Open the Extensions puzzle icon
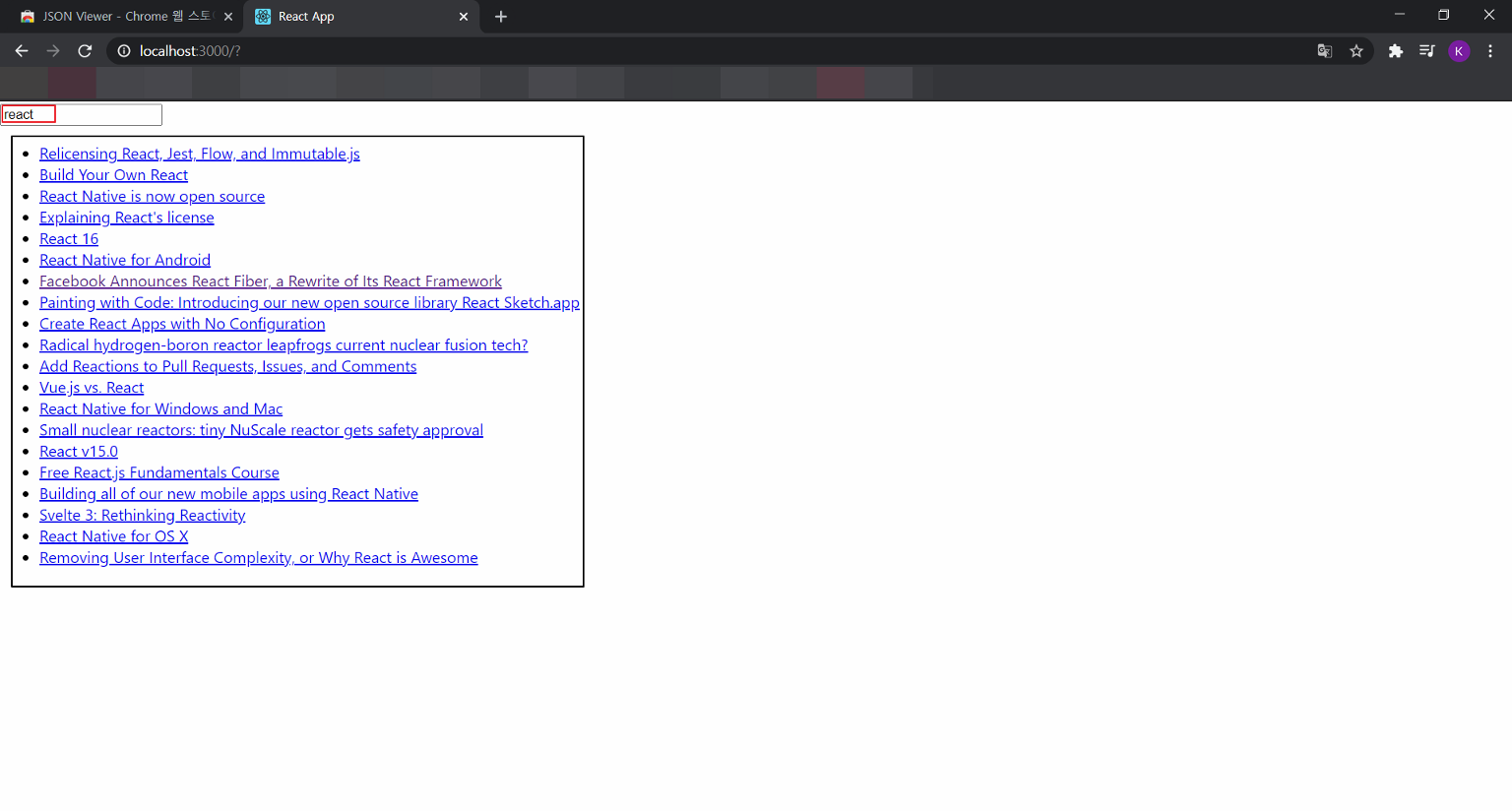This screenshot has width=1512, height=811. point(1395,51)
